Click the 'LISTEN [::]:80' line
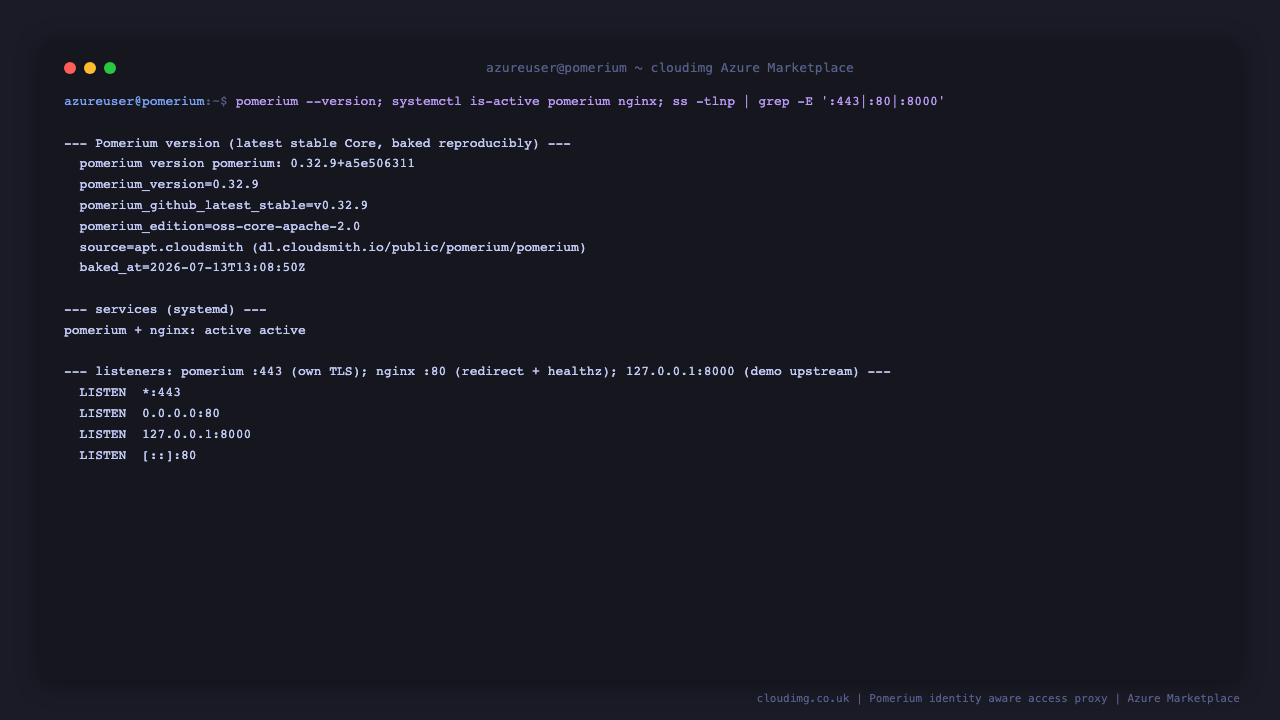 coord(138,455)
